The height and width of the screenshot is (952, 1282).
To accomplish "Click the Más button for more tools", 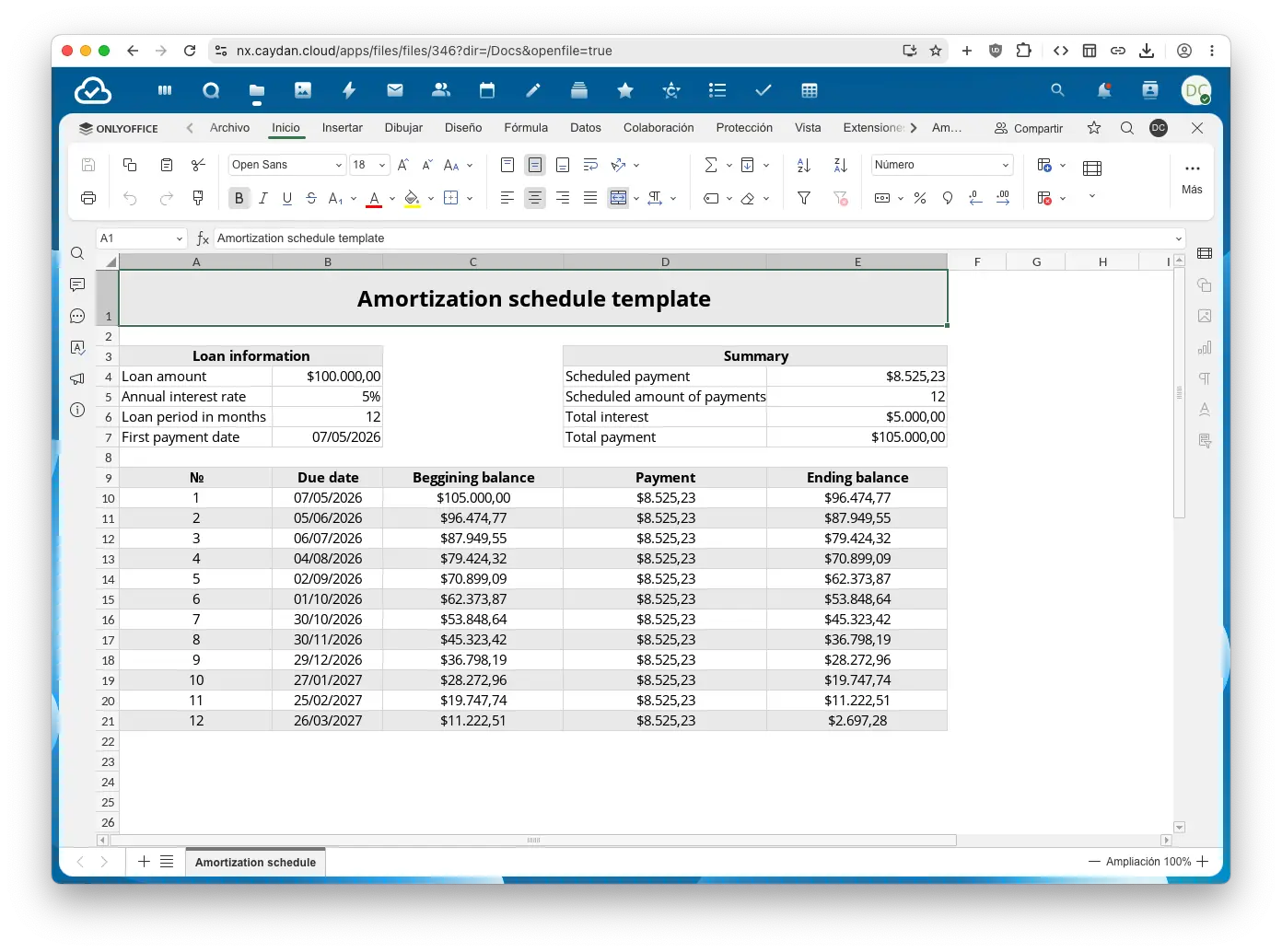I will click(x=1192, y=178).
